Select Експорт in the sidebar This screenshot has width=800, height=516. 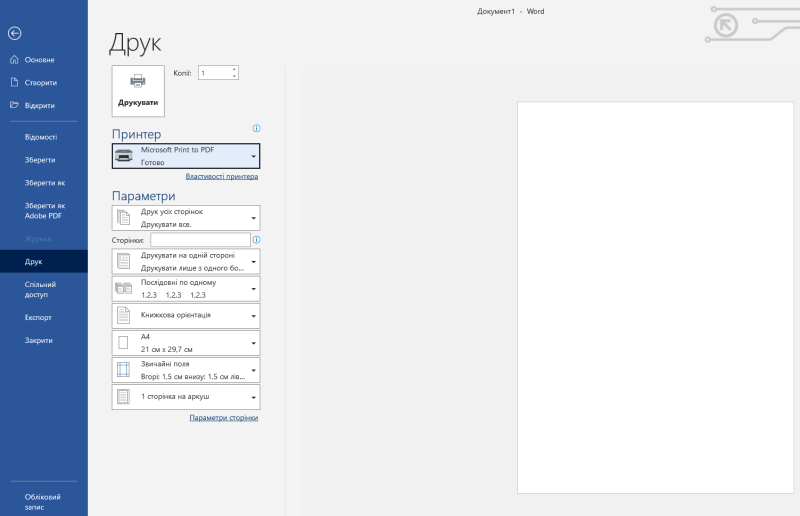pyautogui.click(x=38, y=317)
